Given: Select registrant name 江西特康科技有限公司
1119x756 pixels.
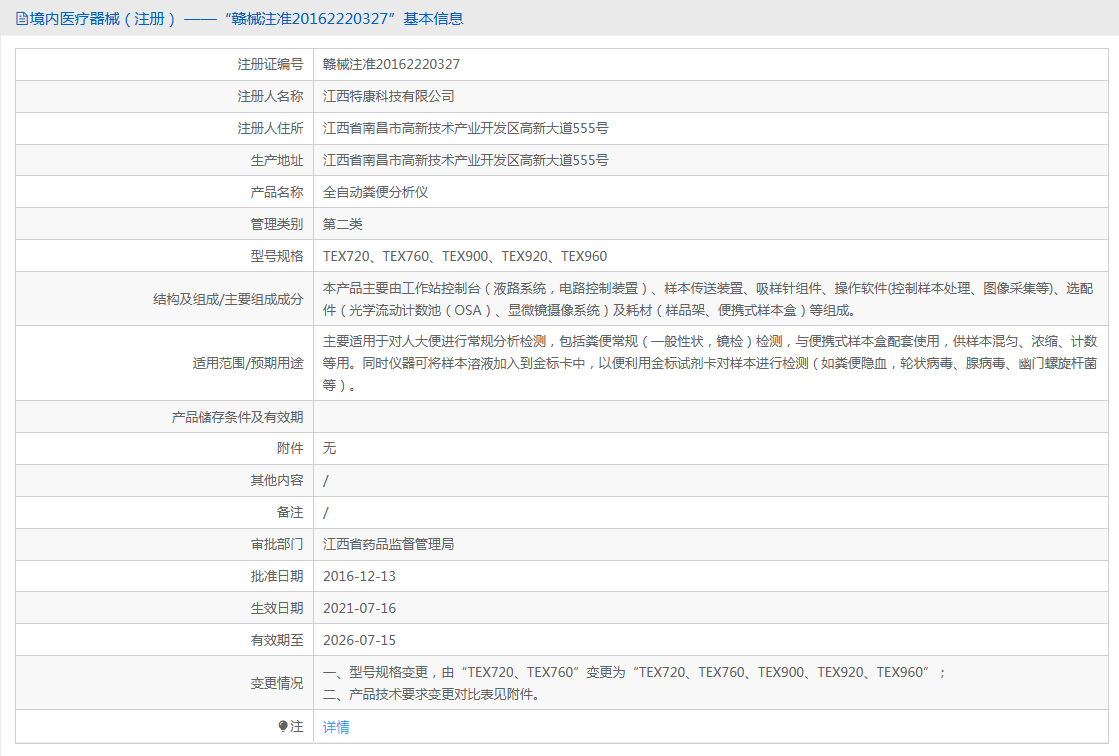Looking at the screenshot, I should pyautogui.click(x=388, y=96).
